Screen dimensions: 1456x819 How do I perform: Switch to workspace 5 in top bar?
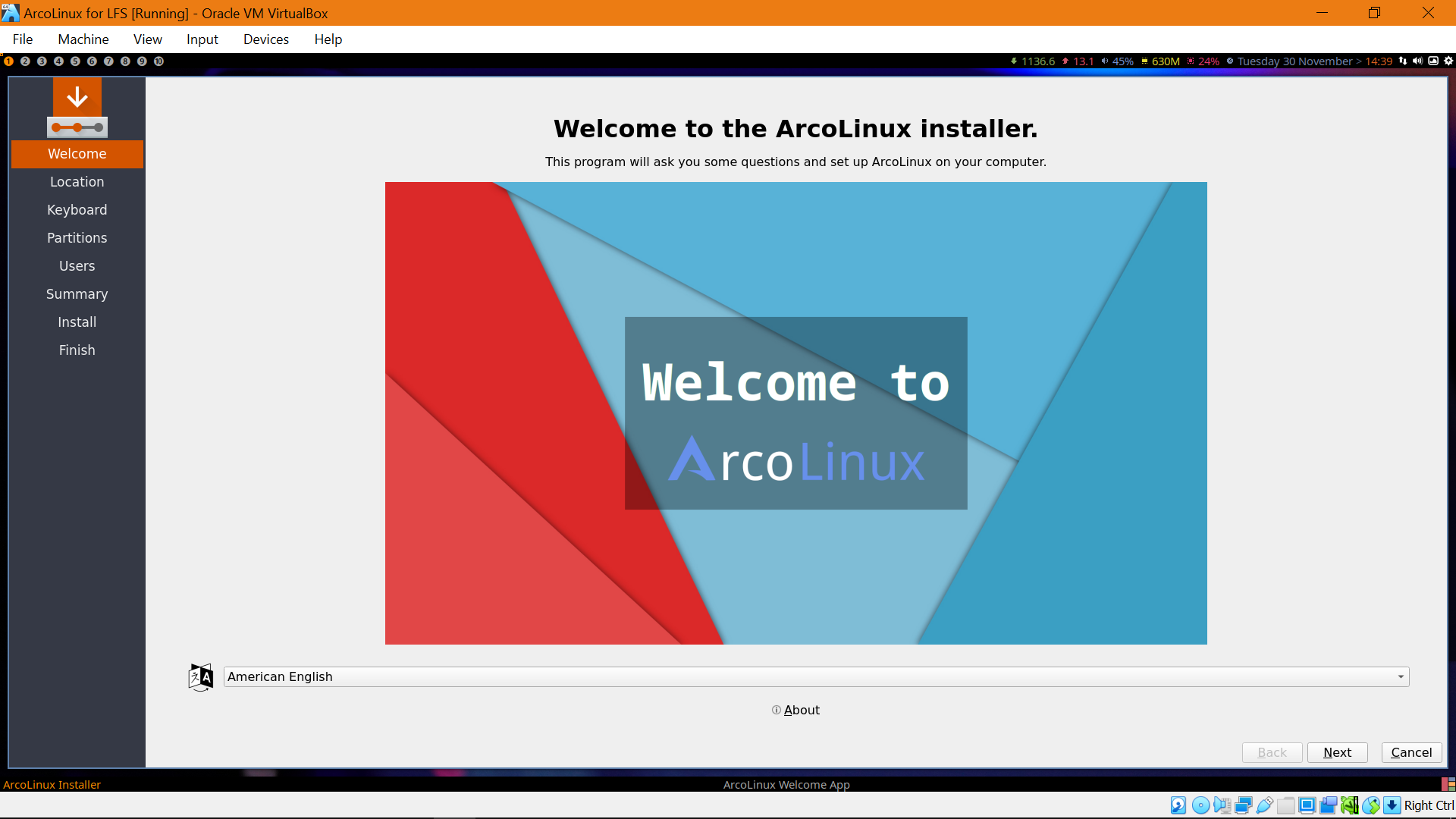click(75, 61)
